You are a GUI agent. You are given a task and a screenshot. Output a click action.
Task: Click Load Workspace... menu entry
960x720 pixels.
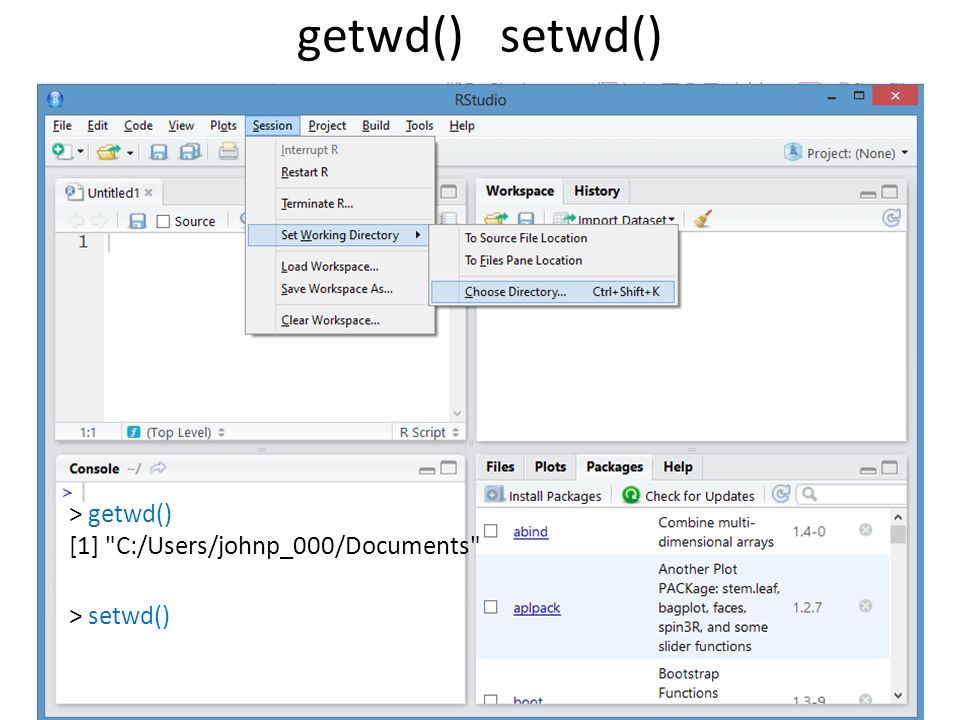click(340, 266)
